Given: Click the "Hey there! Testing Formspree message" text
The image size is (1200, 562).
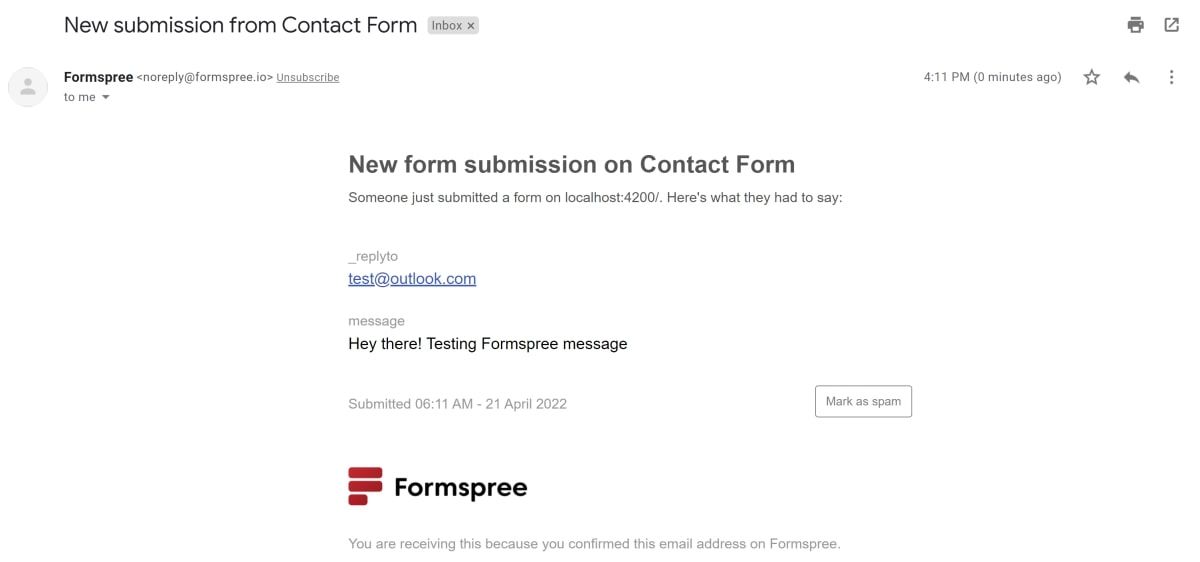Looking at the screenshot, I should [487, 344].
